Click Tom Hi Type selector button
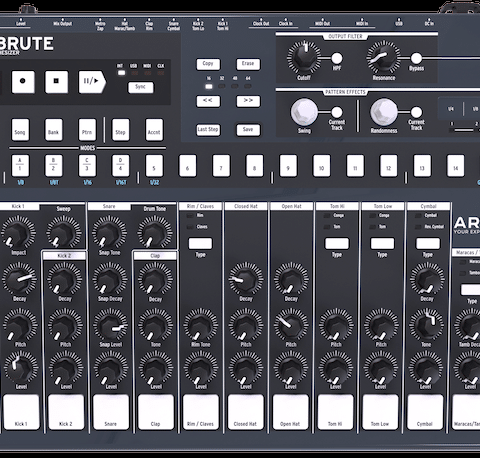480x458 pixels. [x=337, y=243]
